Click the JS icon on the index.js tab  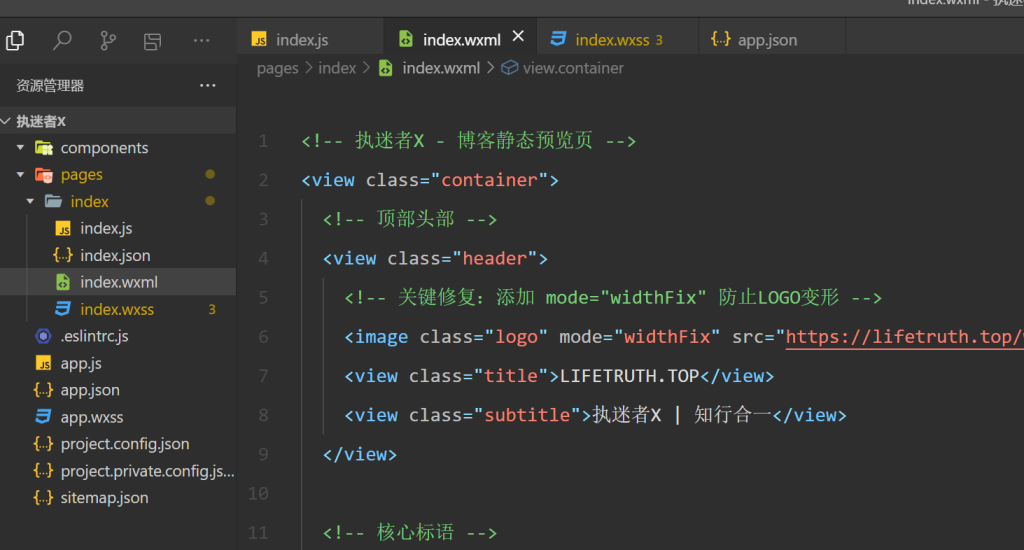[259, 40]
